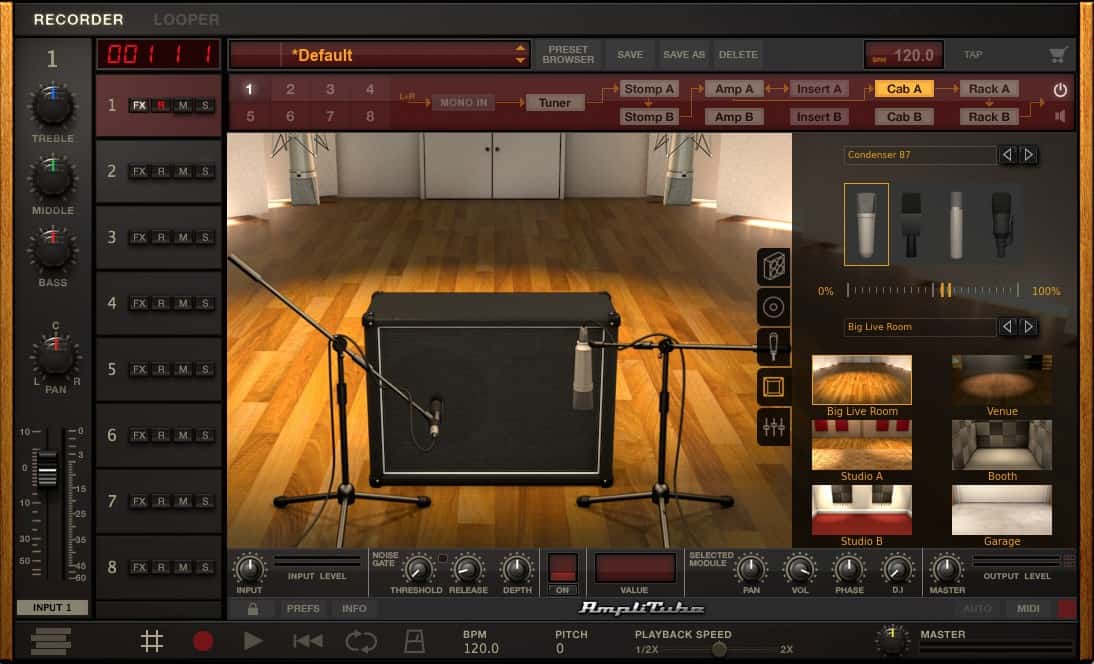
Task: Go to previous room type arrow
Action: tap(1007, 327)
